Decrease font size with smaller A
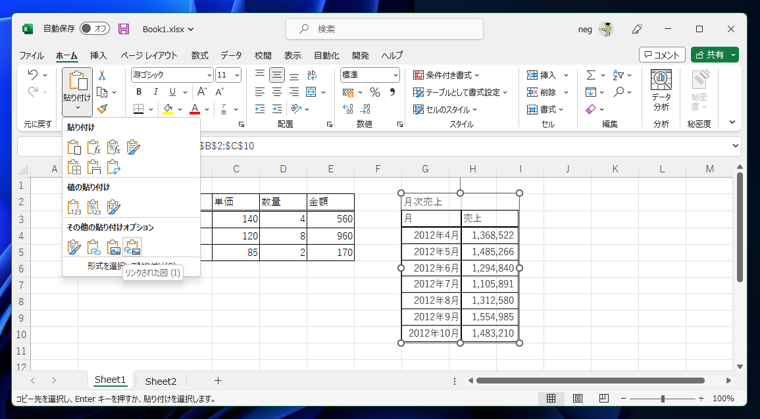The image size is (760, 419). (219, 92)
